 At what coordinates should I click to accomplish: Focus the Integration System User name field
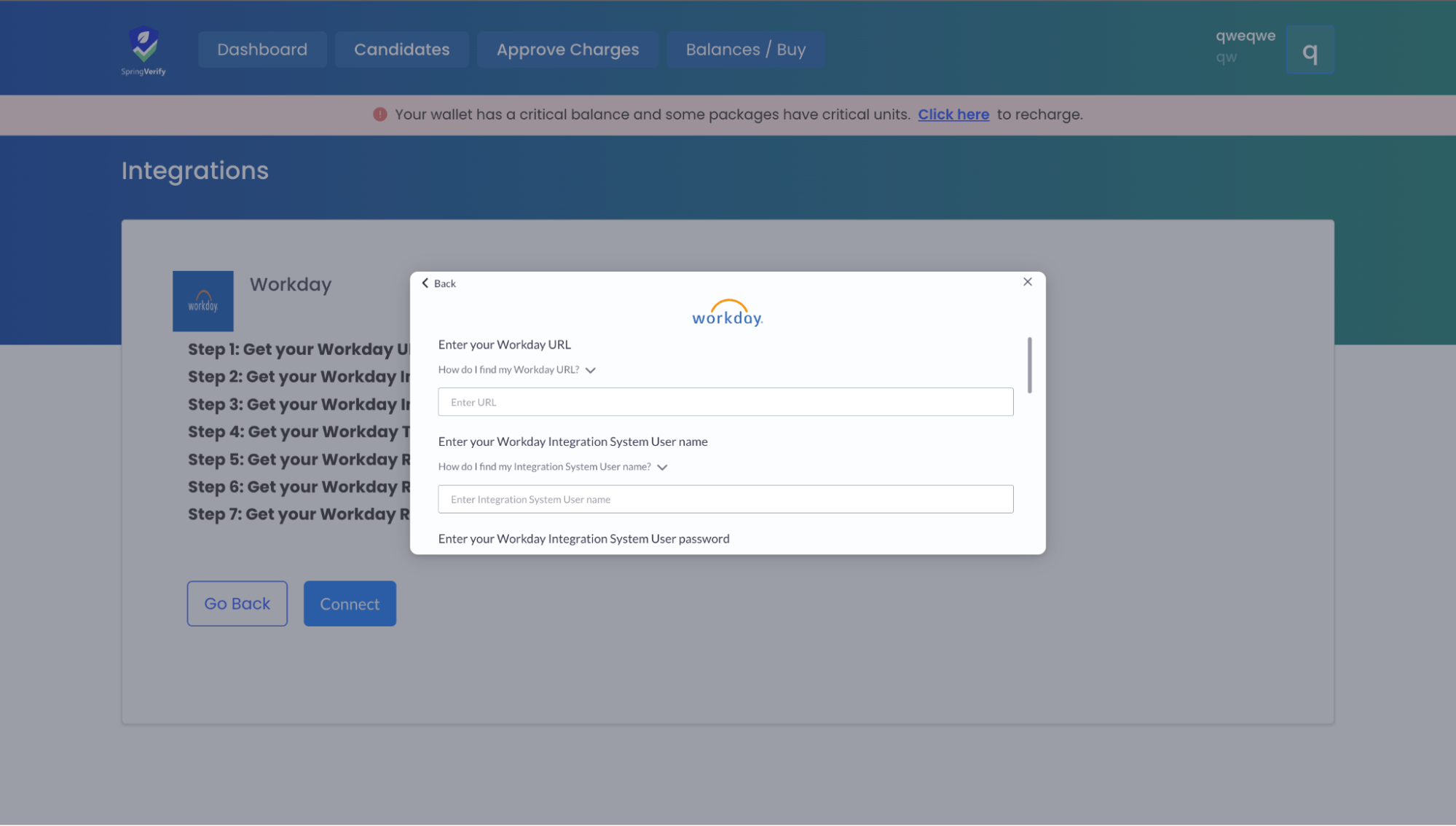[x=725, y=500]
